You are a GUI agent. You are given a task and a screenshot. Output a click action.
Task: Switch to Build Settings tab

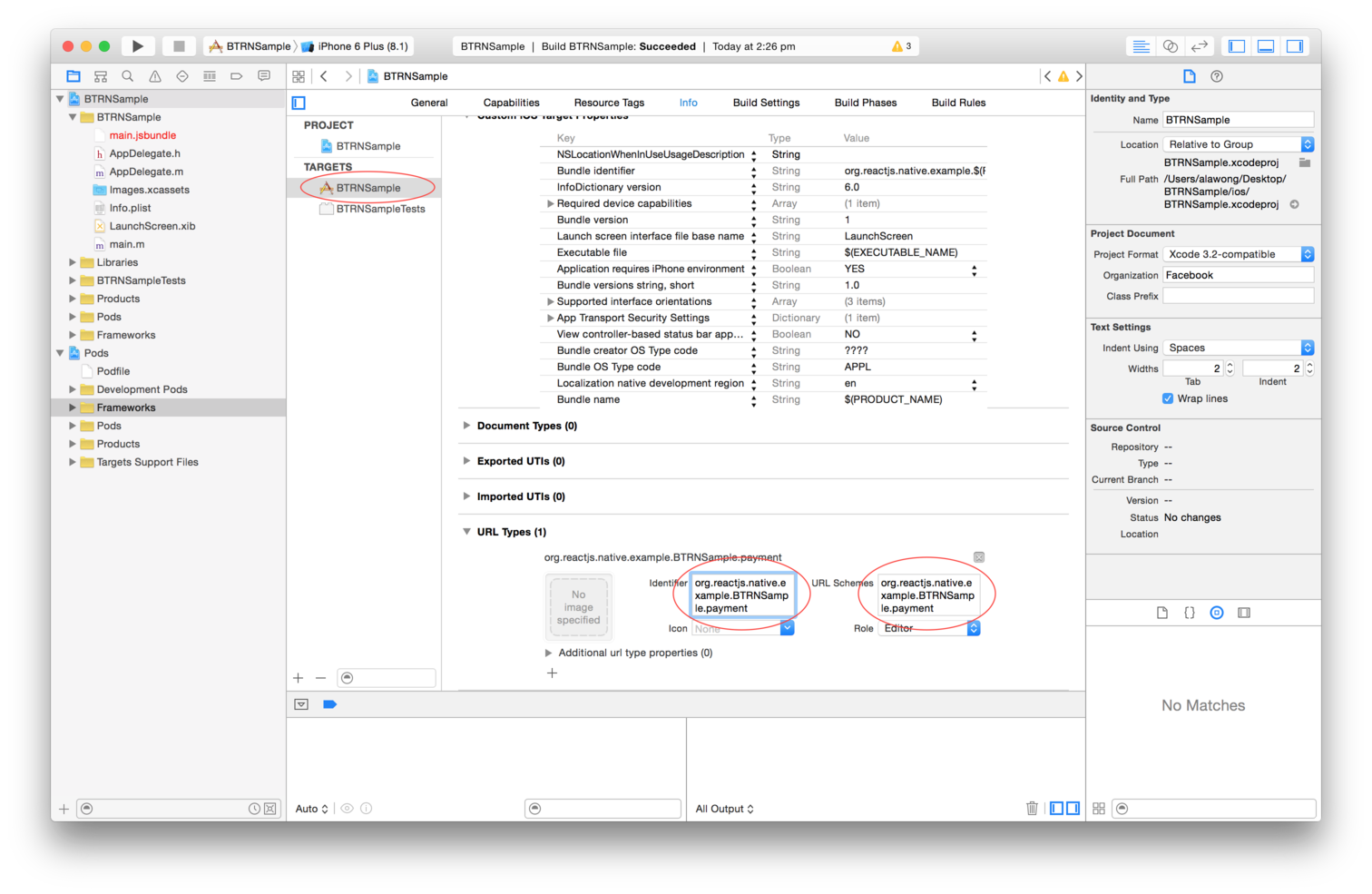766,103
